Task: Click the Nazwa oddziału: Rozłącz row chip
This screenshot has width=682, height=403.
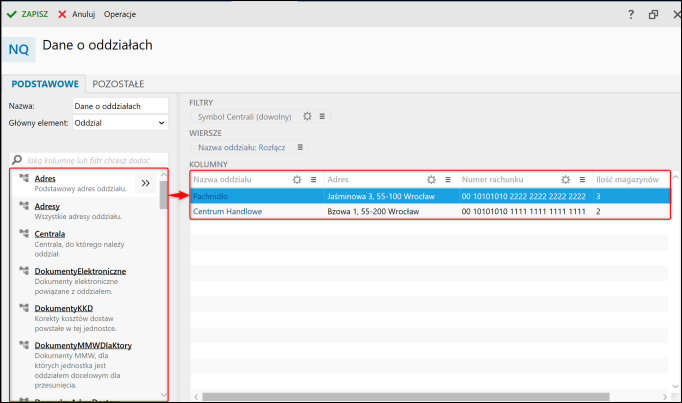Action: (x=242, y=147)
